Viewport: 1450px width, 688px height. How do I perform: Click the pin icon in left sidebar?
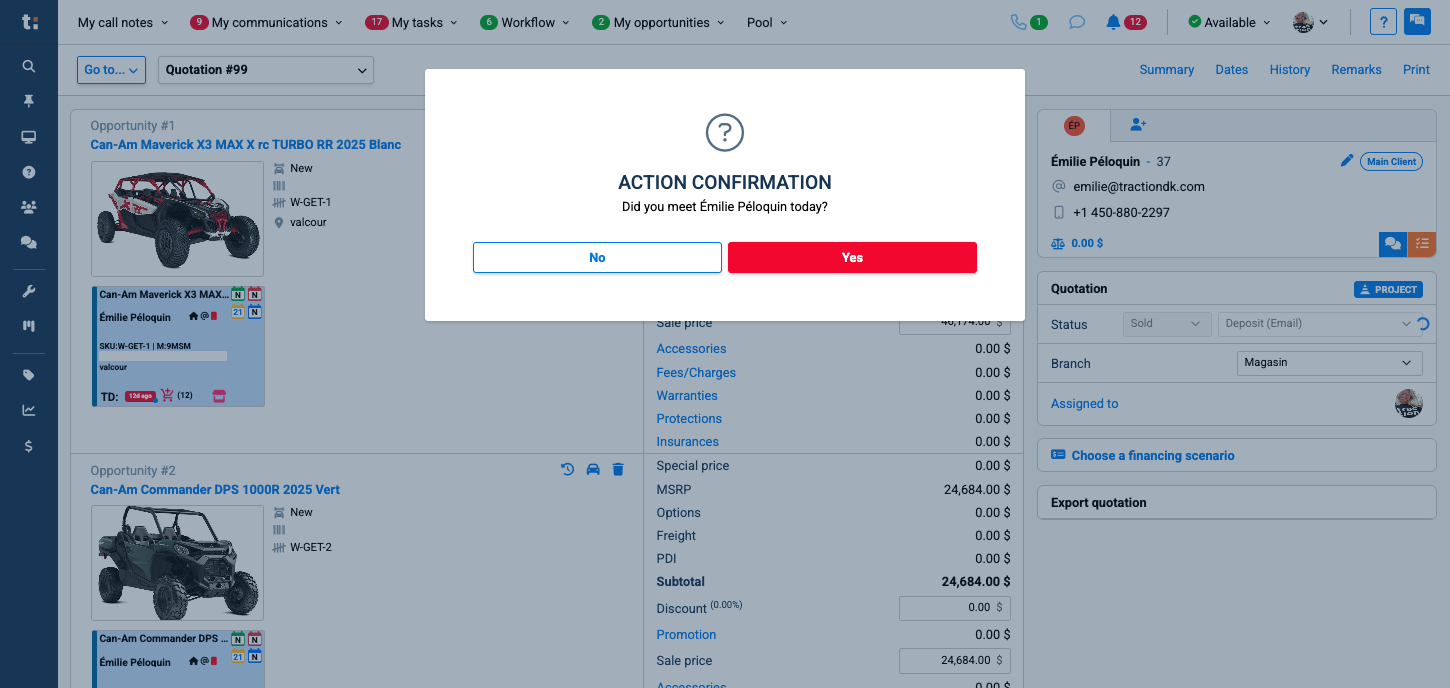click(29, 101)
